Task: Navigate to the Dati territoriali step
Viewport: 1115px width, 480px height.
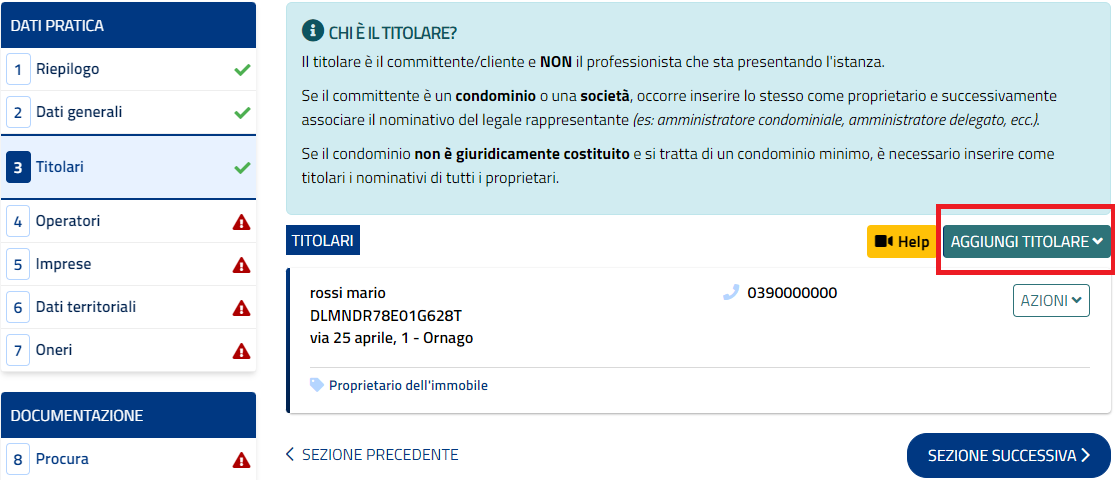Action: click(x=86, y=308)
